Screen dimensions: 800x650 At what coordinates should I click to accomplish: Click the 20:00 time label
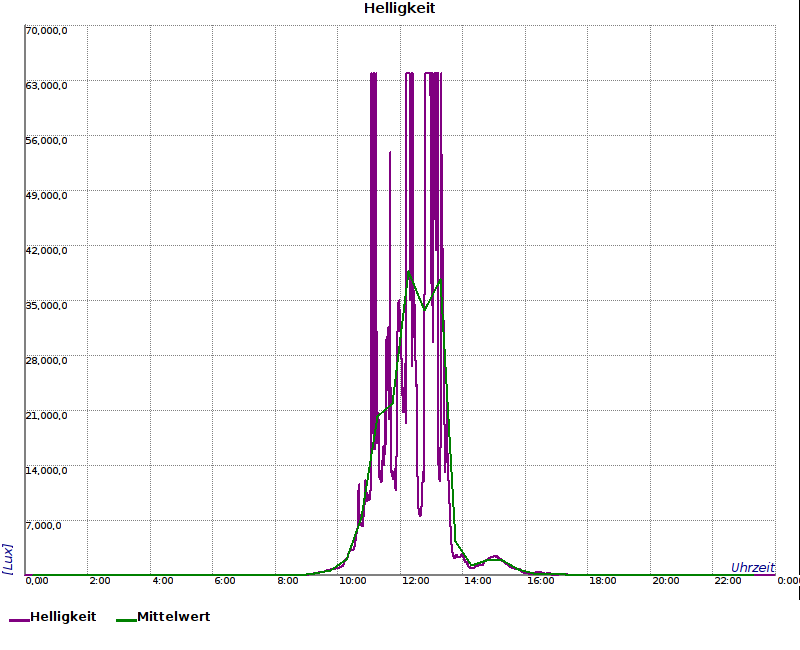(666, 581)
